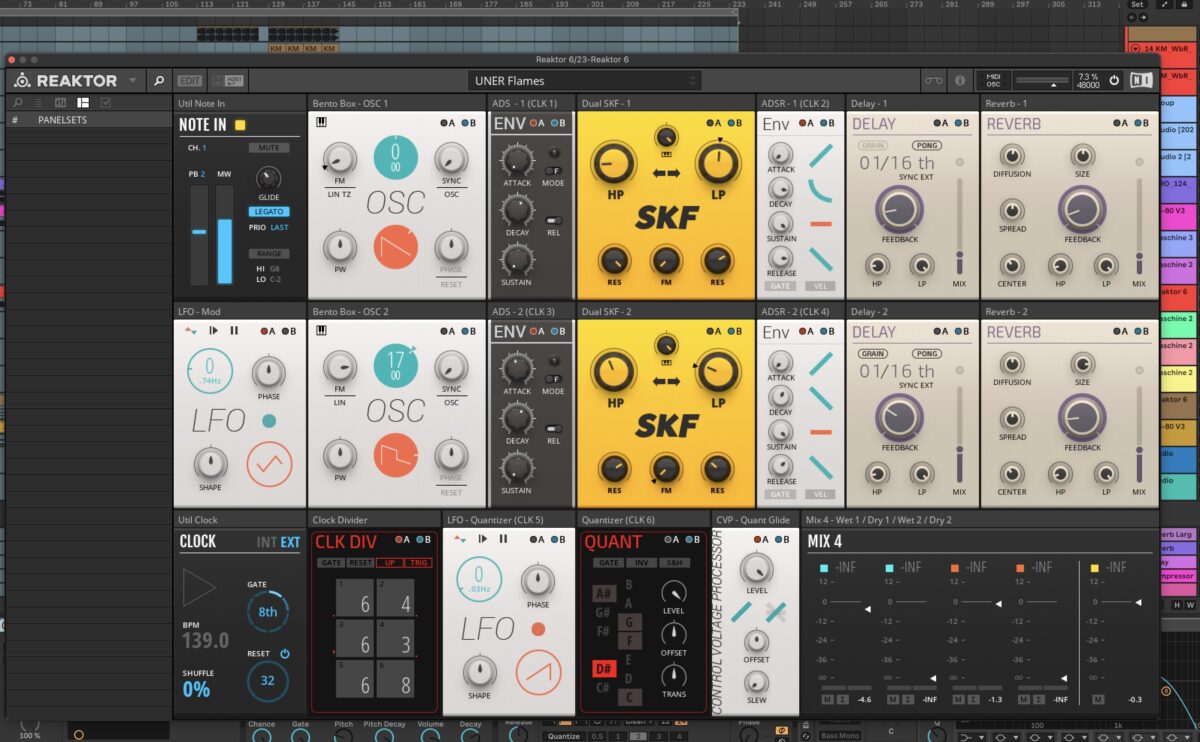Open the checkmark icon tab in the sidebar
Image resolution: width=1200 pixels, height=742 pixels.
[x=105, y=102]
